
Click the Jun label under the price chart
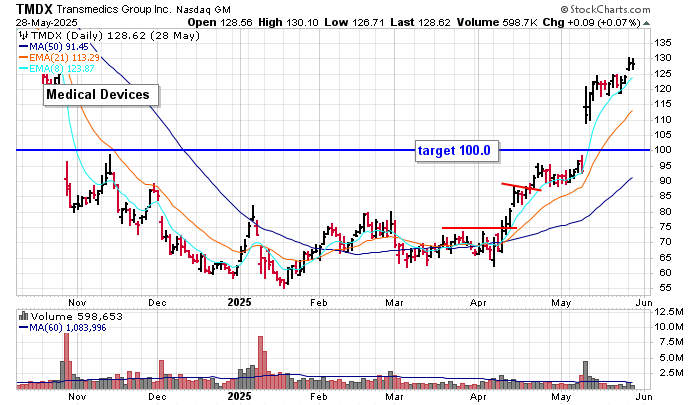644,303
